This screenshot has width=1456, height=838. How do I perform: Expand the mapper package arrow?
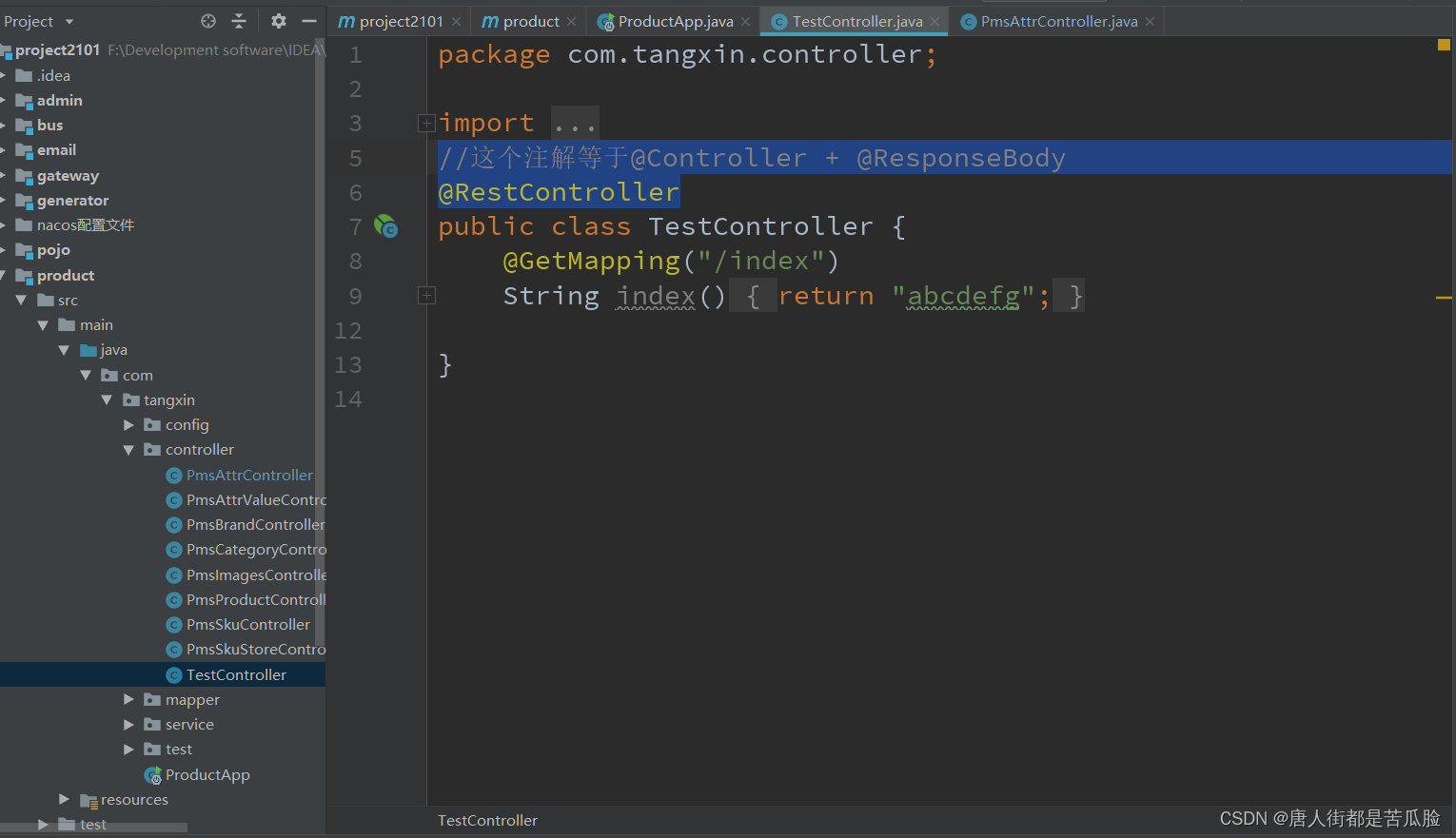[128, 699]
